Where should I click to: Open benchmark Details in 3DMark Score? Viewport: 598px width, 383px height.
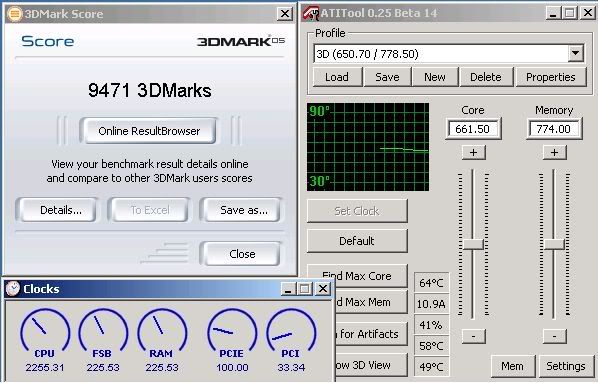(x=59, y=210)
